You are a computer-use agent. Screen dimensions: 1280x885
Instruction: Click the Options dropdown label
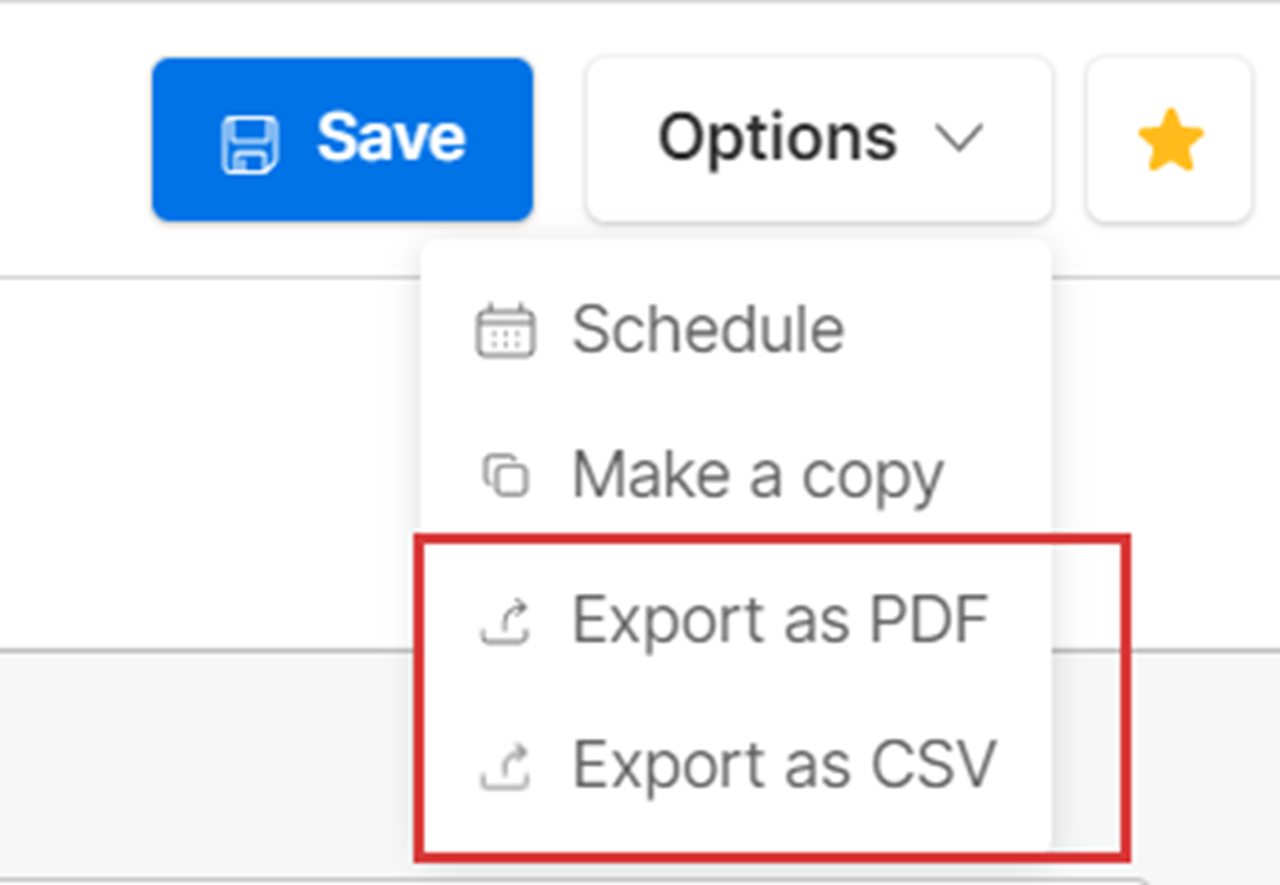coord(777,139)
